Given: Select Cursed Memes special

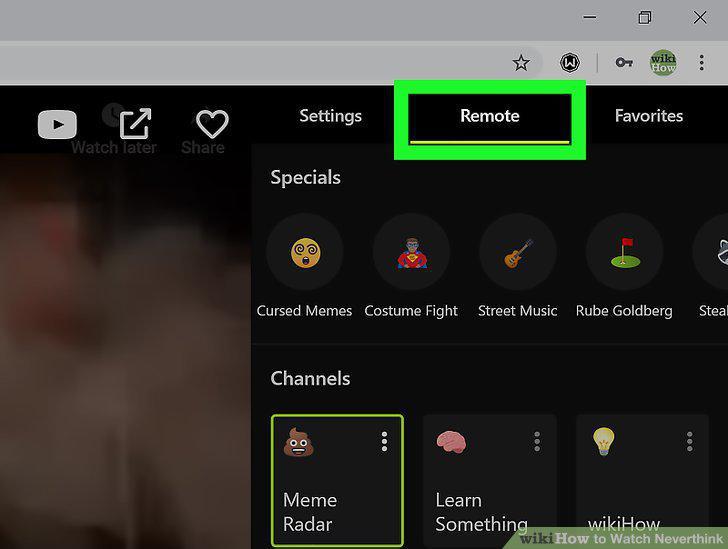Looking at the screenshot, I should [x=305, y=266].
